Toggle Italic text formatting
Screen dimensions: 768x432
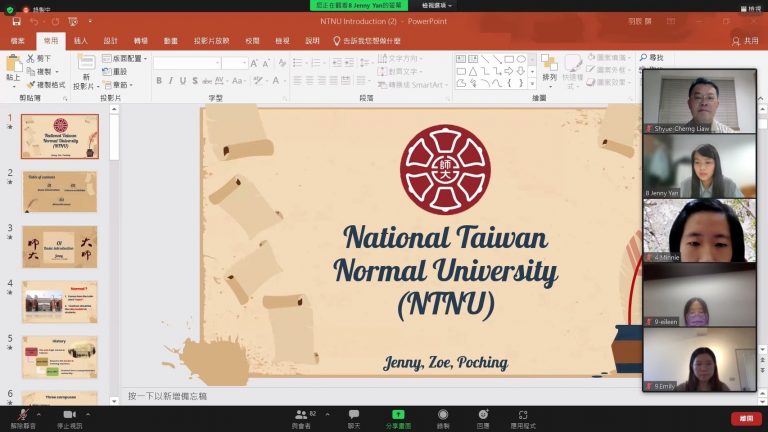point(172,81)
